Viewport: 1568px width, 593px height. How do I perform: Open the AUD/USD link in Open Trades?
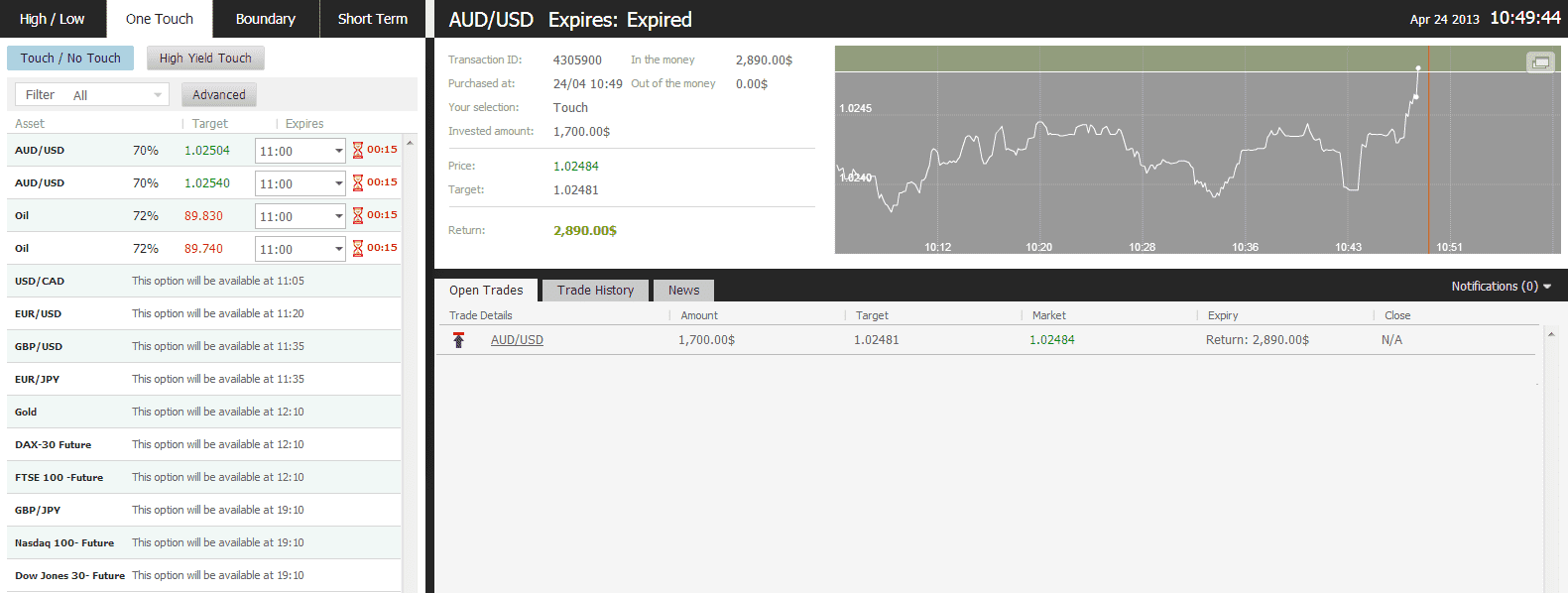[x=517, y=340]
